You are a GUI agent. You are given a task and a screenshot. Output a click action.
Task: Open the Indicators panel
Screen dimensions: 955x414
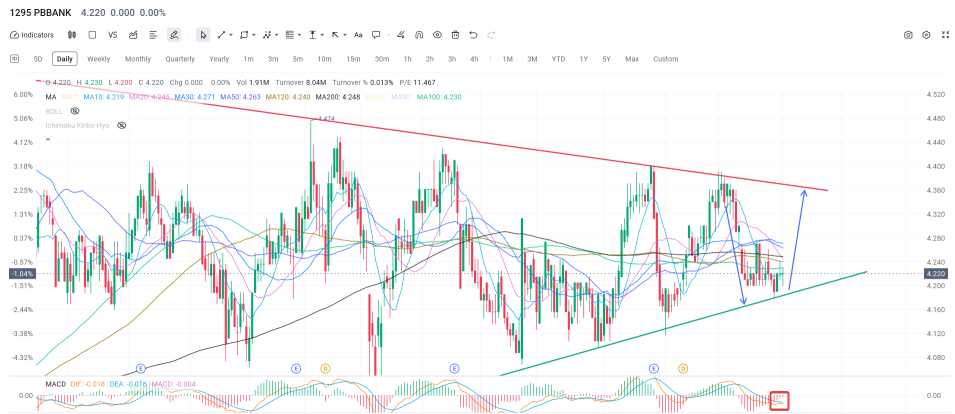(31, 34)
